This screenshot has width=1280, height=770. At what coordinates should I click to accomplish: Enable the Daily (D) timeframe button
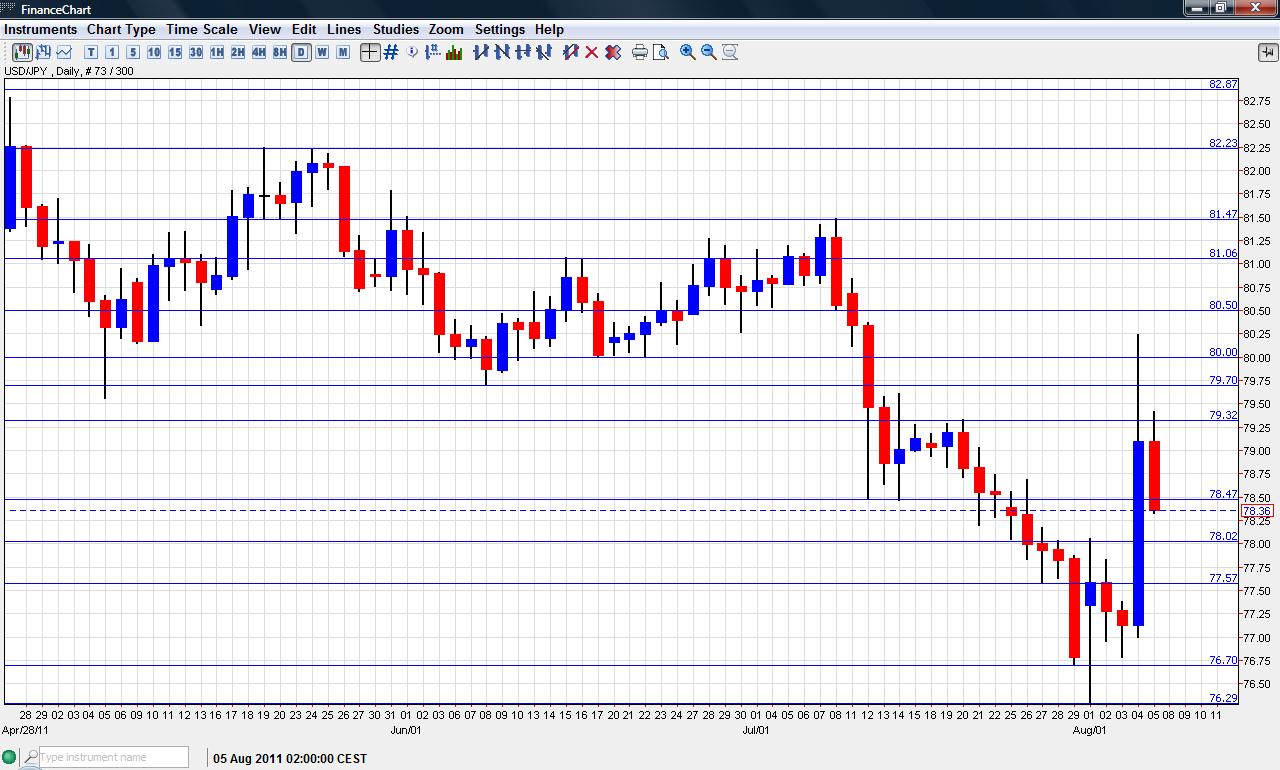(x=301, y=52)
